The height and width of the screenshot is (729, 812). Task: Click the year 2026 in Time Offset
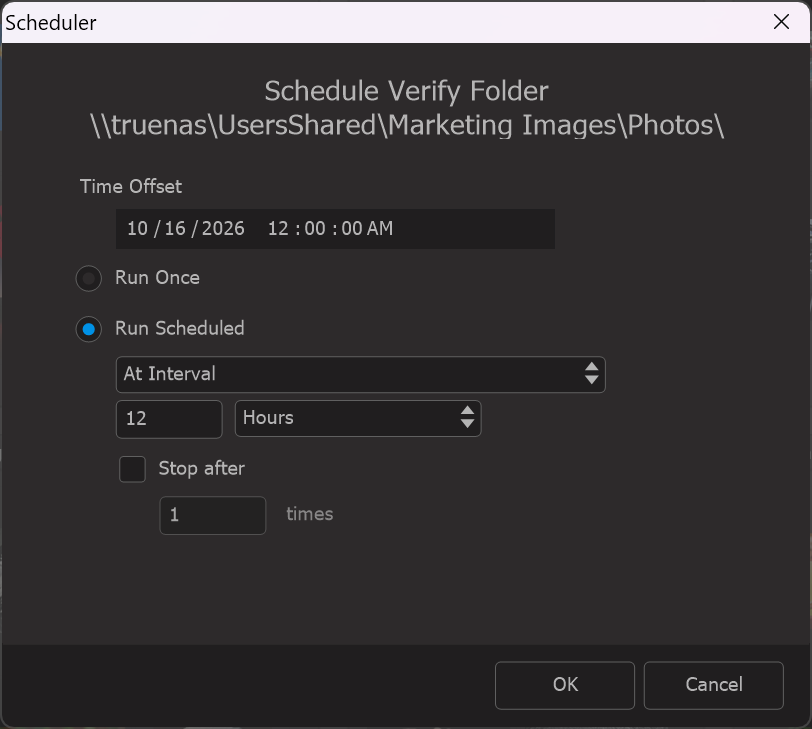coord(223,228)
